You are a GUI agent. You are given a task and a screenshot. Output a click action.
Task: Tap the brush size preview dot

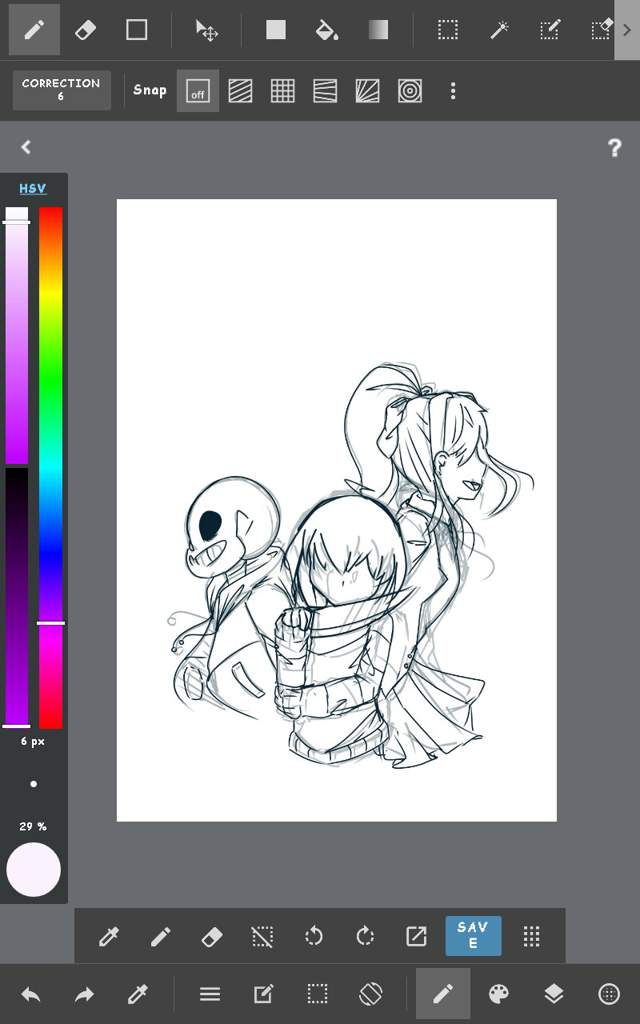coord(33,784)
